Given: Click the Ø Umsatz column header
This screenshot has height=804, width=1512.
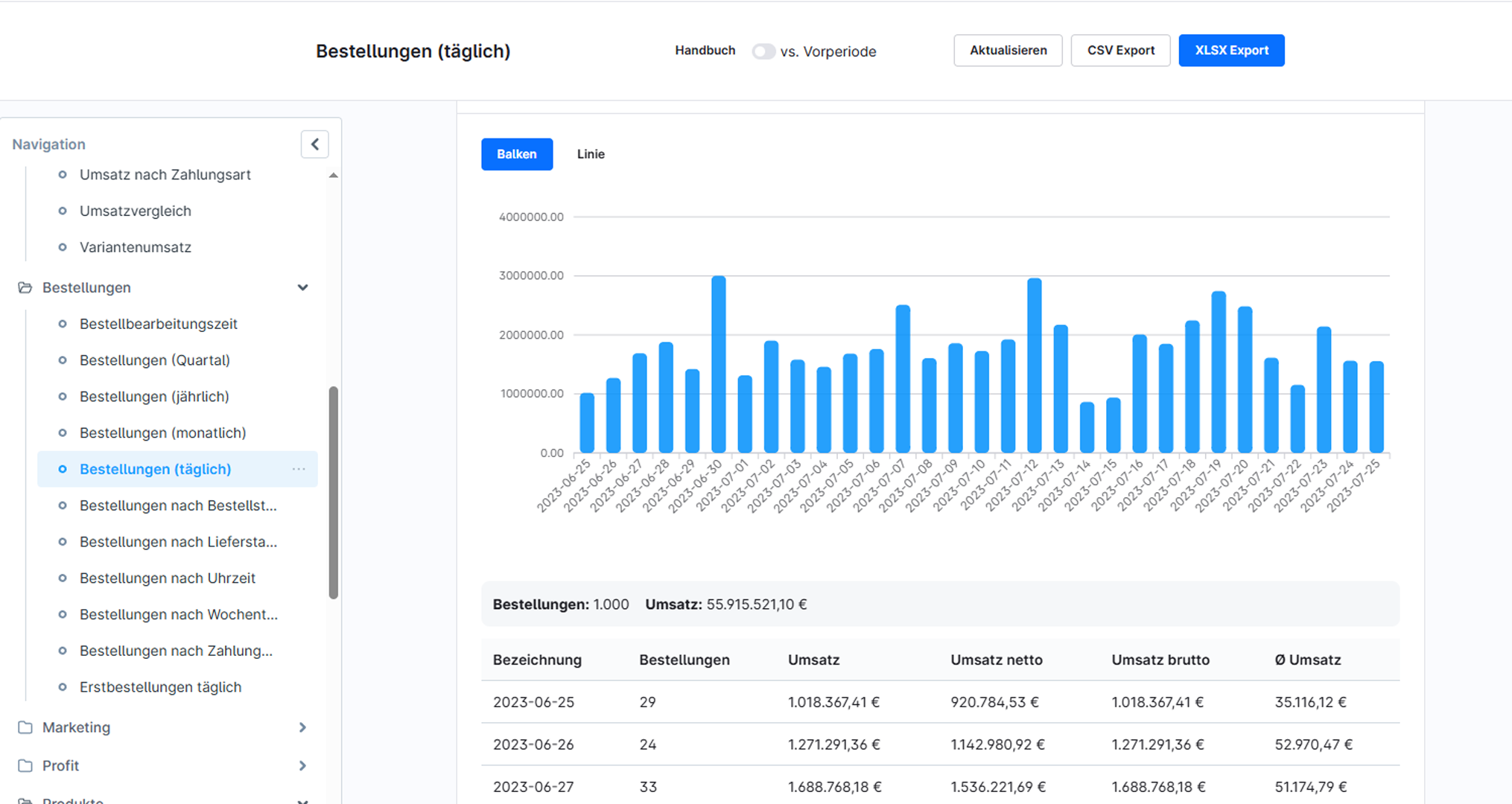Looking at the screenshot, I should [x=1307, y=660].
